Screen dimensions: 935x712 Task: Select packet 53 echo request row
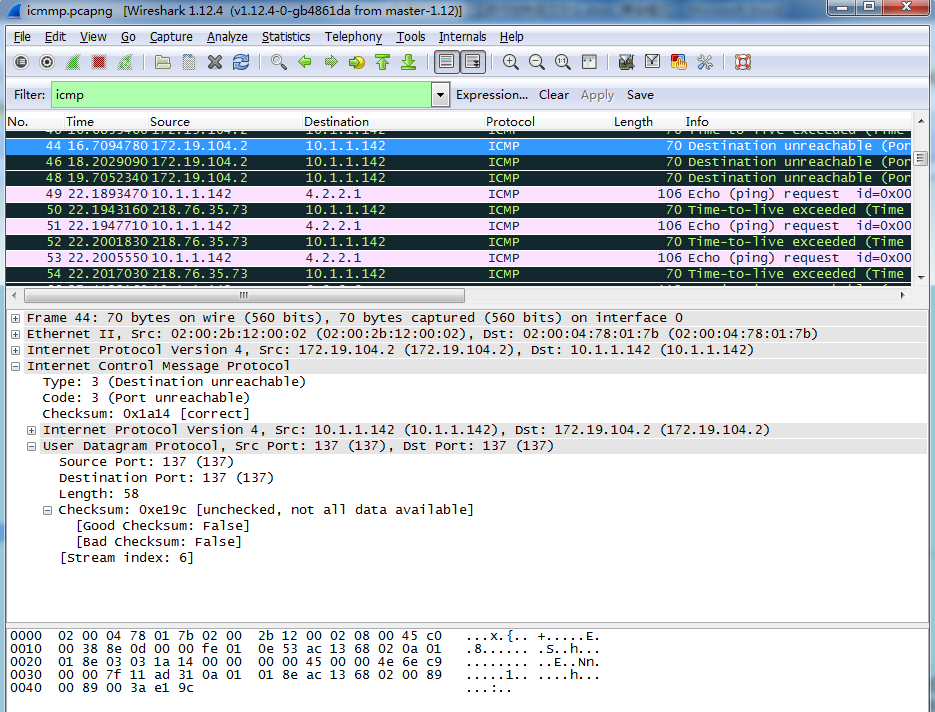pyautogui.click(x=459, y=258)
